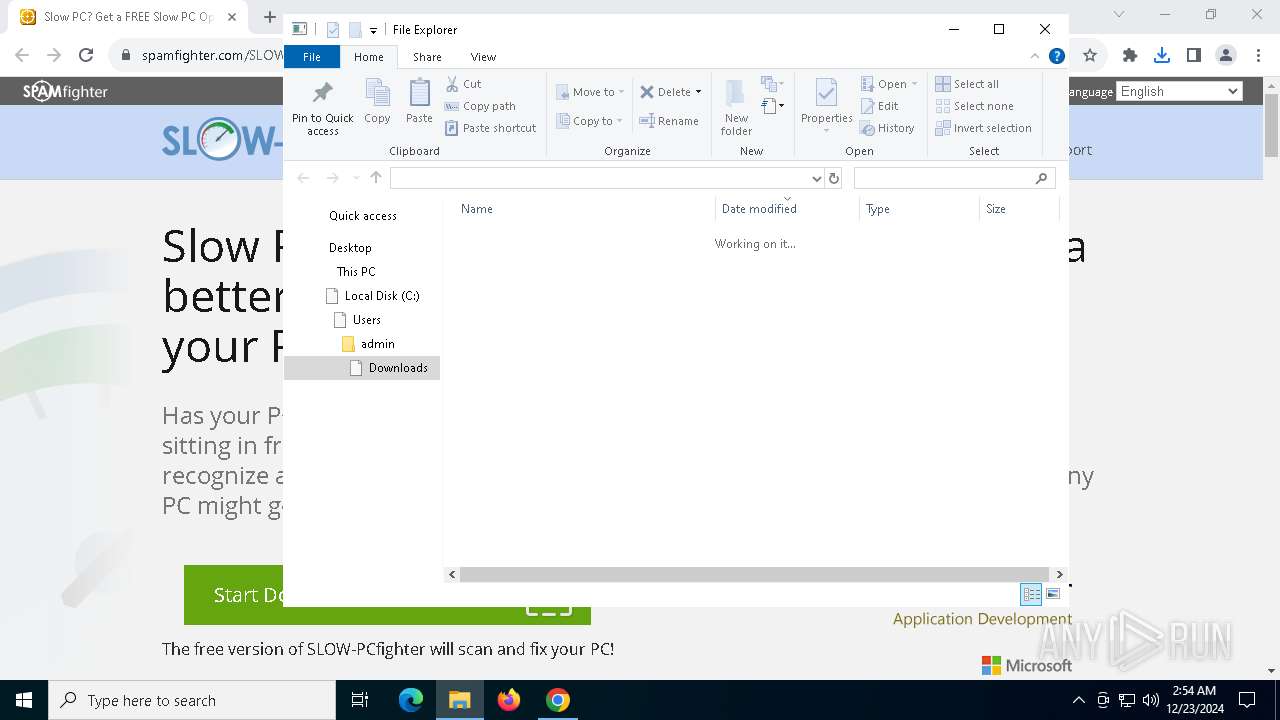Switch to the Home ribbon tab
This screenshot has height=720, width=1280.
368,57
